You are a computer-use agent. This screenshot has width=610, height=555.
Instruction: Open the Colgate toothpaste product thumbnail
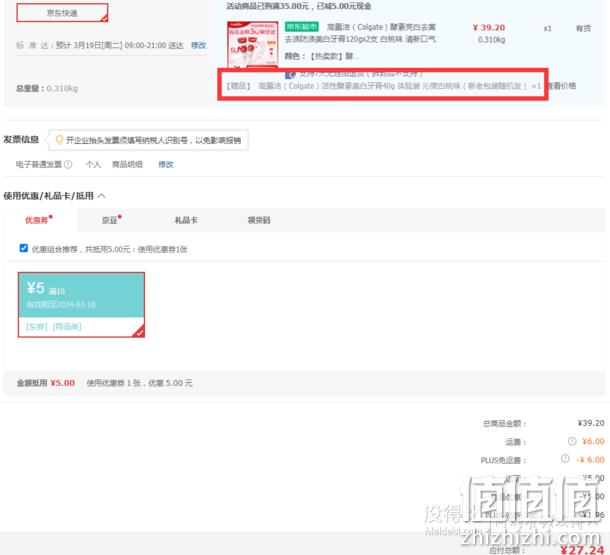click(252, 44)
